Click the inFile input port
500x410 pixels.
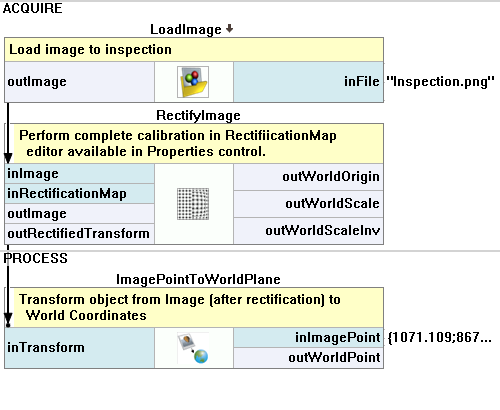308,82
